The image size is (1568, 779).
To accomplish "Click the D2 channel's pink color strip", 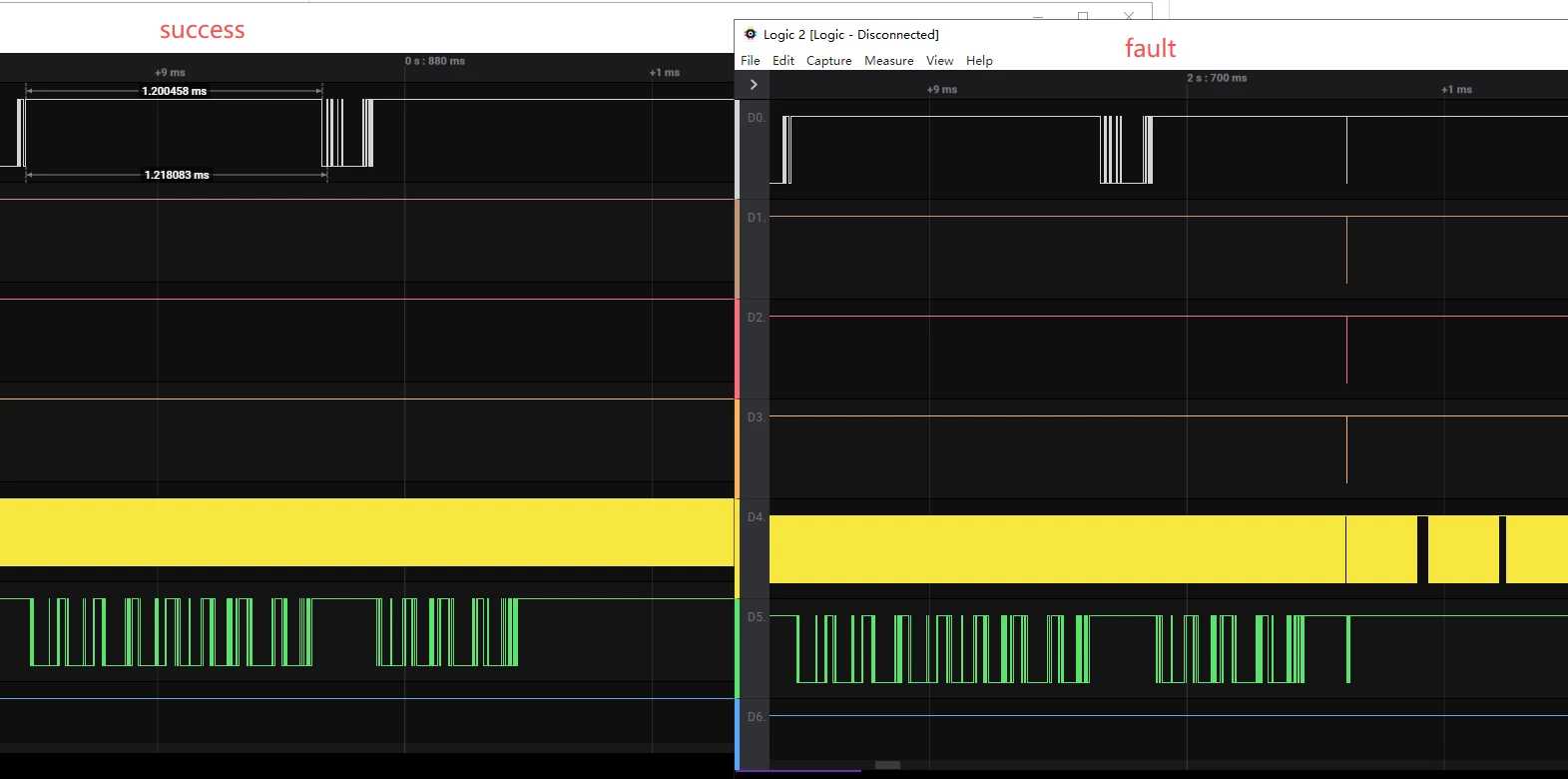I will click(738, 350).
